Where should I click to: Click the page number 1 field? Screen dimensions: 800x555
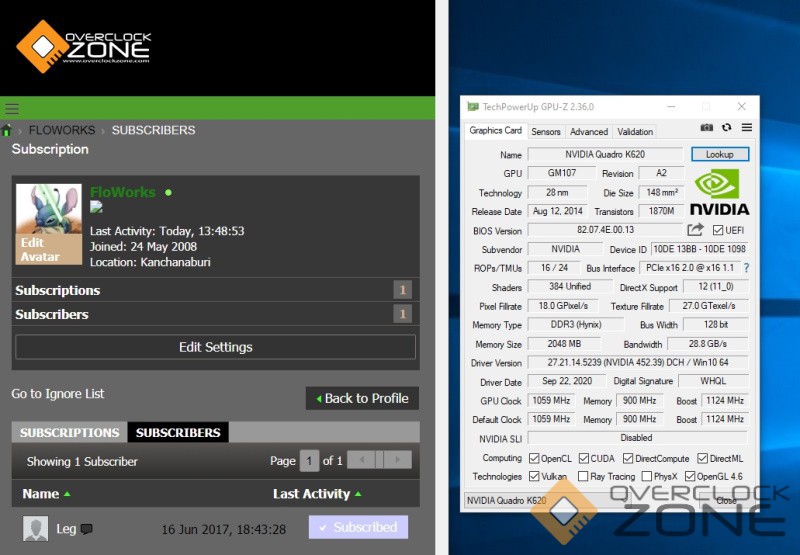pyautogui.click(x=309, y=461)
